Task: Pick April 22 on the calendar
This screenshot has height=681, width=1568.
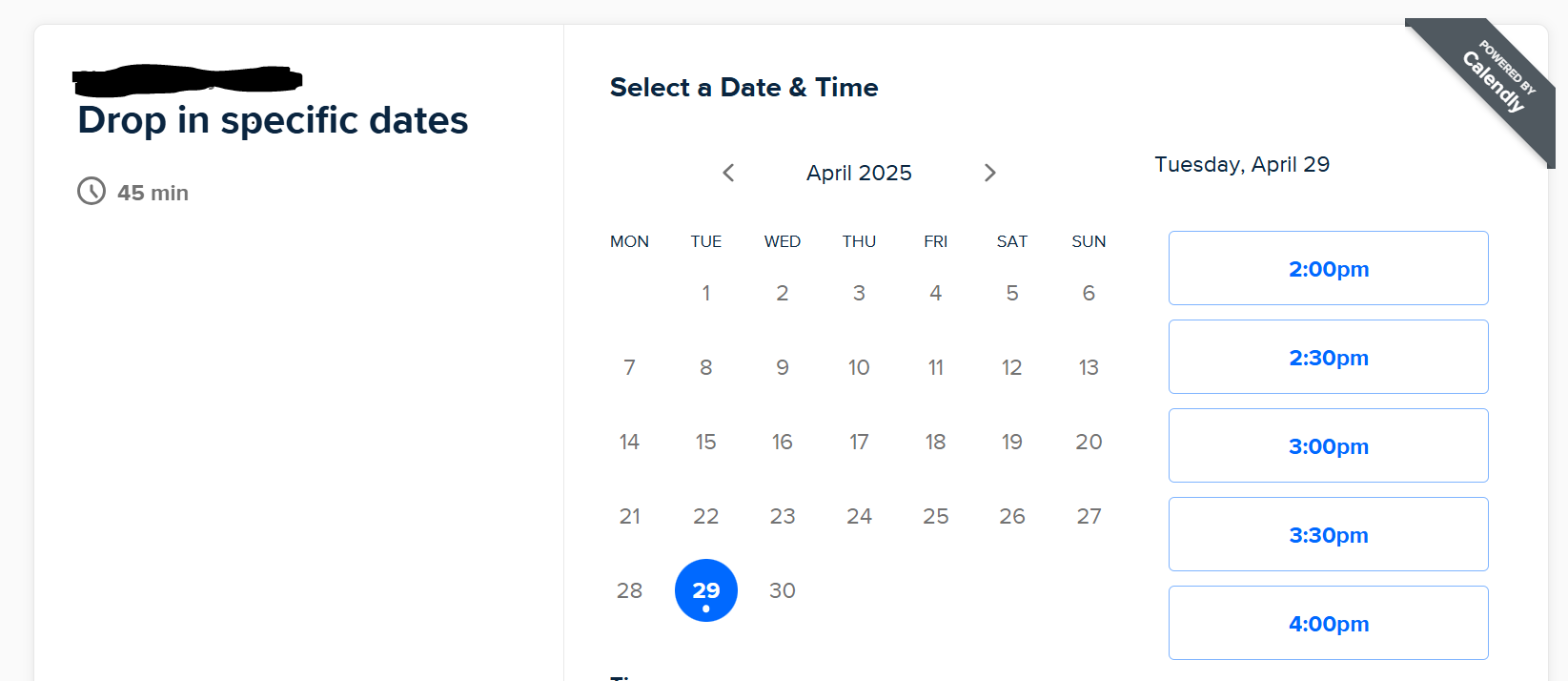Action: 706,516
